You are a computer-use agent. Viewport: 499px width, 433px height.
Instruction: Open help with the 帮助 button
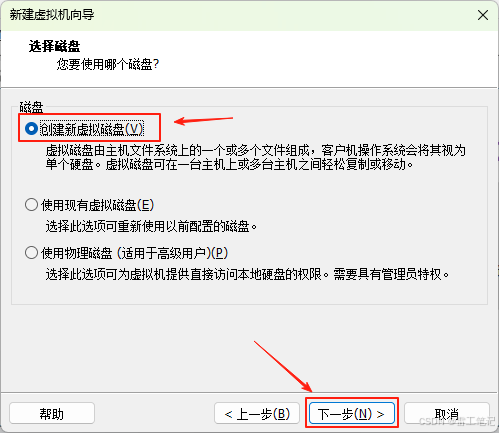[52, 413]
